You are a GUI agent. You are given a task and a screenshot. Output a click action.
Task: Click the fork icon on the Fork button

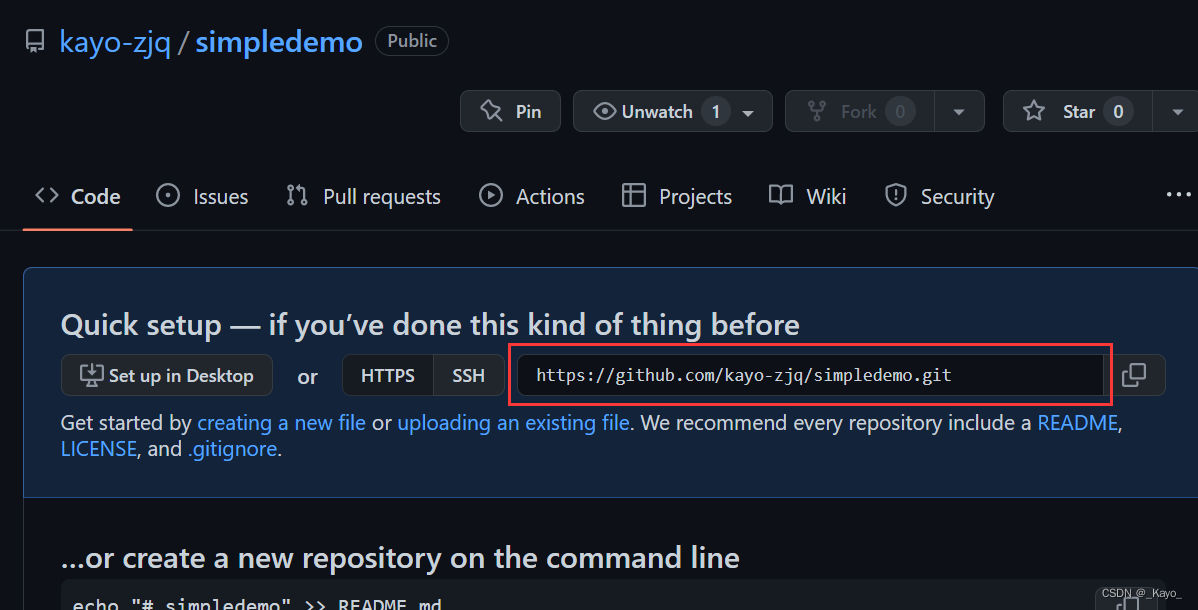click(819, 111)
